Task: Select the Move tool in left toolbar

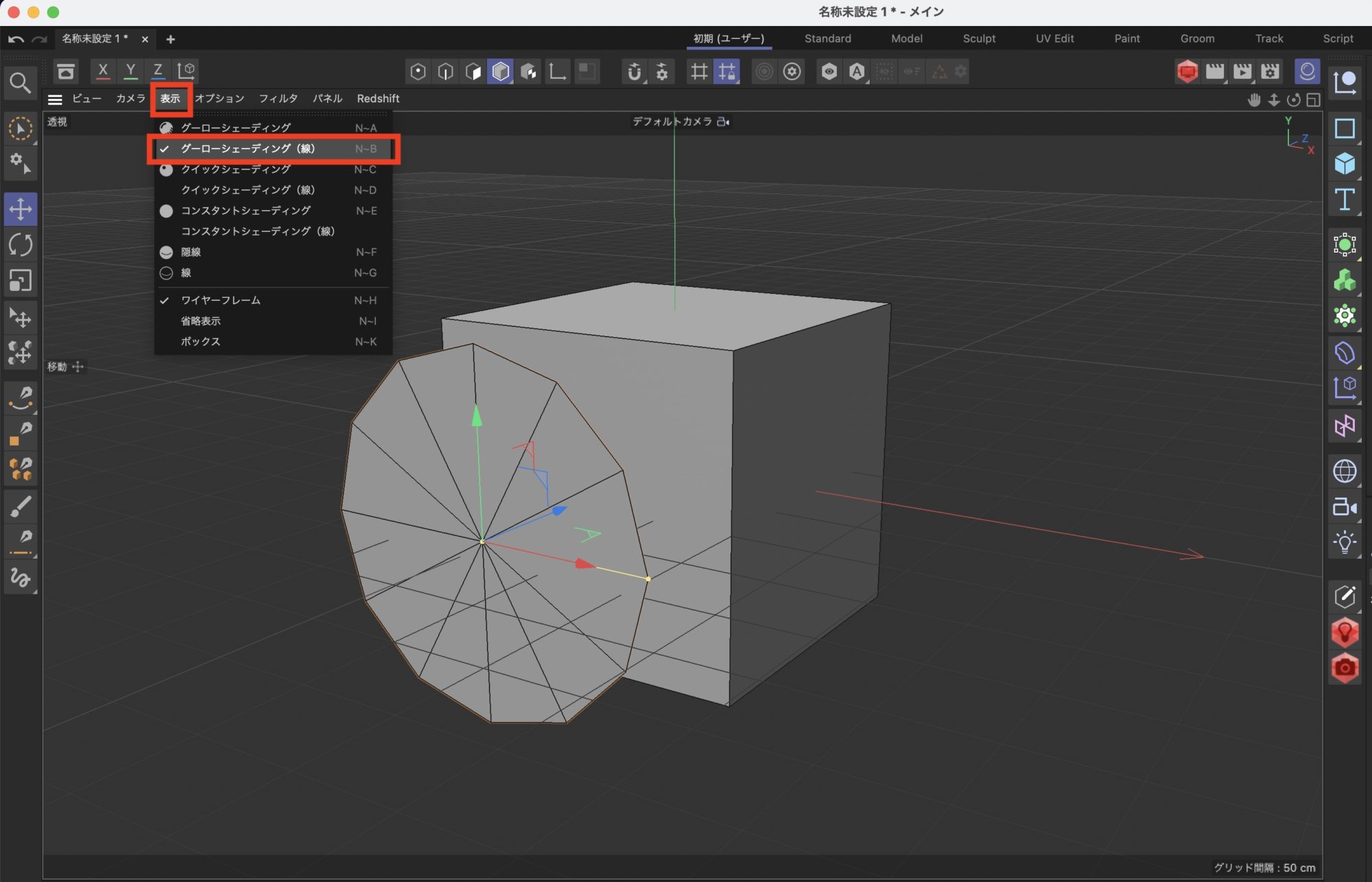Action: 21,209
